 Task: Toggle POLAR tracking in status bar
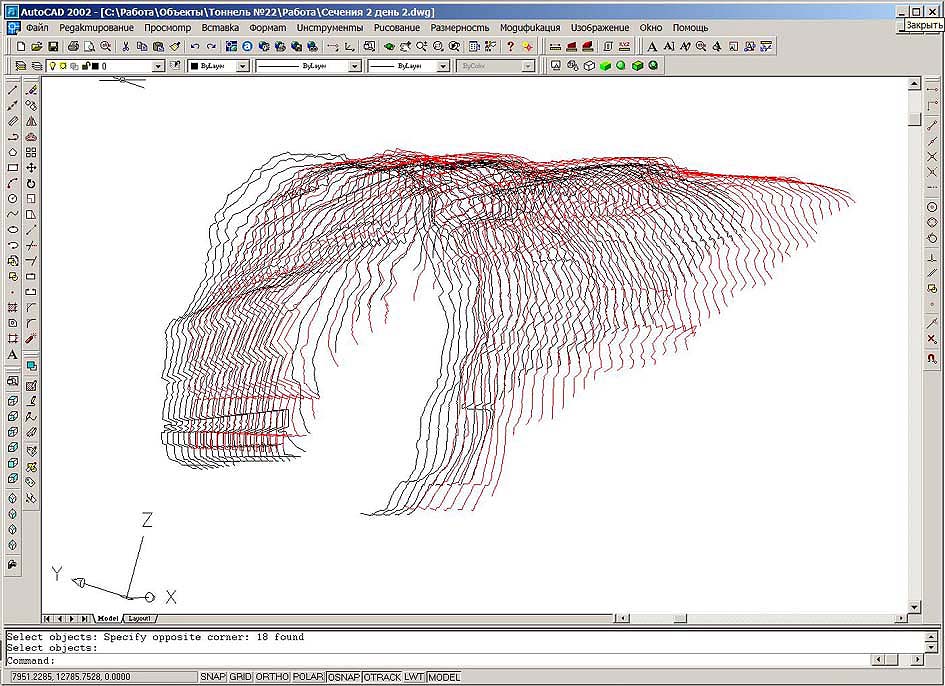(x=309, y=677)
